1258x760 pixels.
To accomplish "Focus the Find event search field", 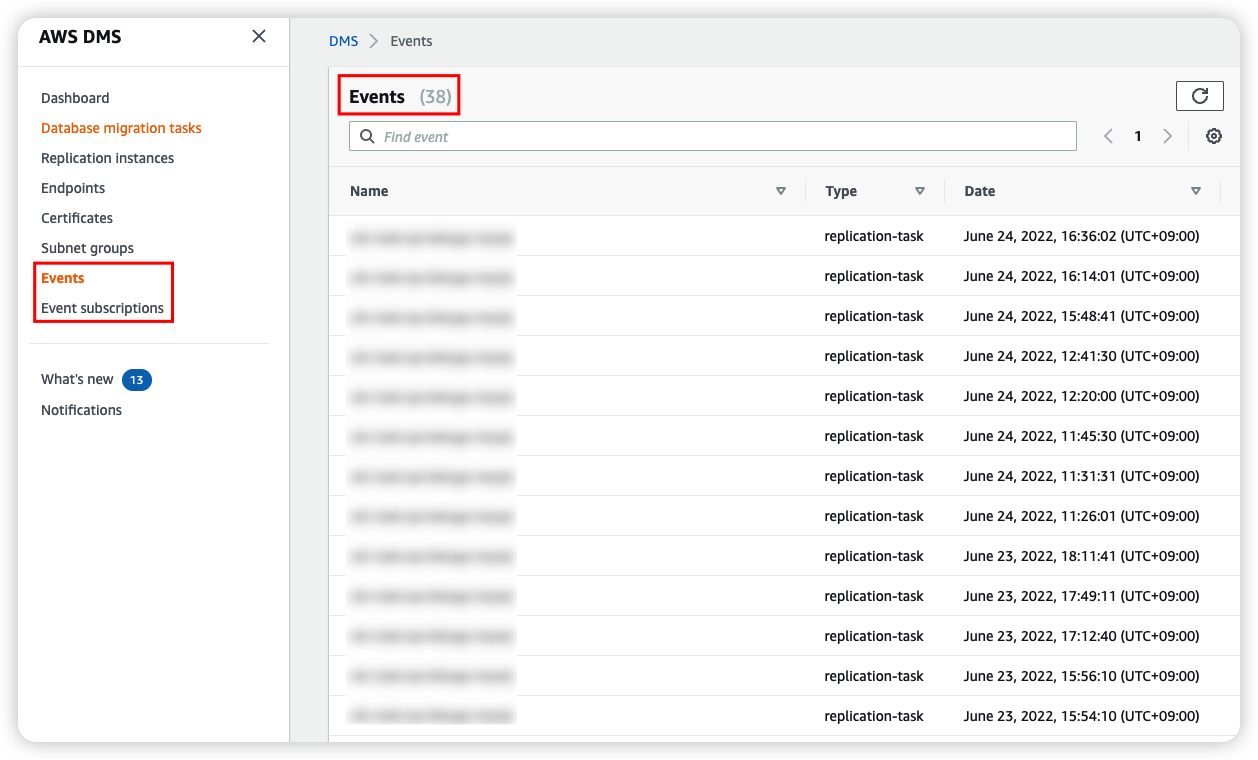I will [x=712, y=136].
